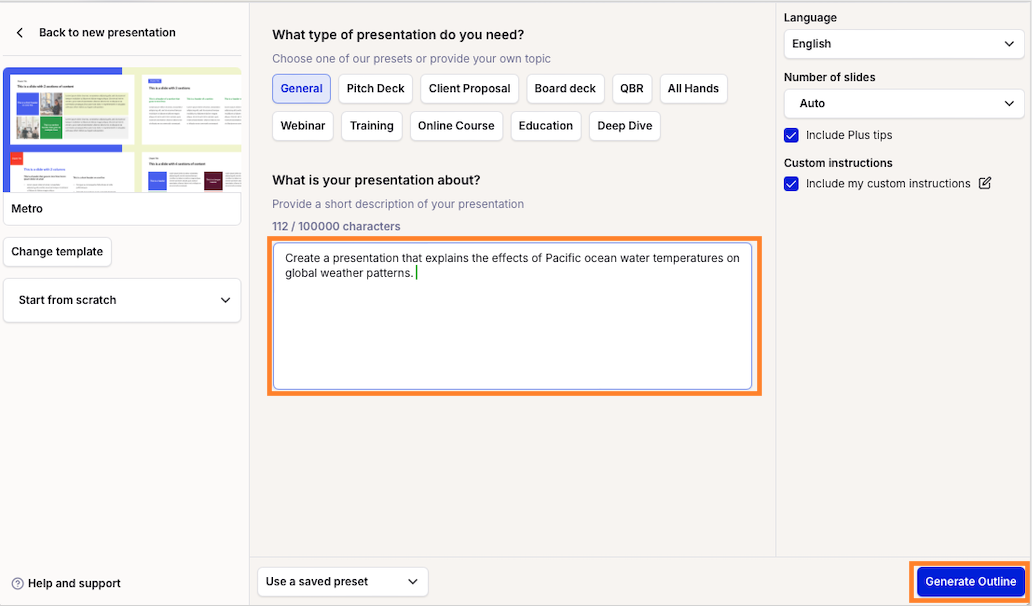Toggle the Include Plus tips checkbox

[x=791, y=136]
